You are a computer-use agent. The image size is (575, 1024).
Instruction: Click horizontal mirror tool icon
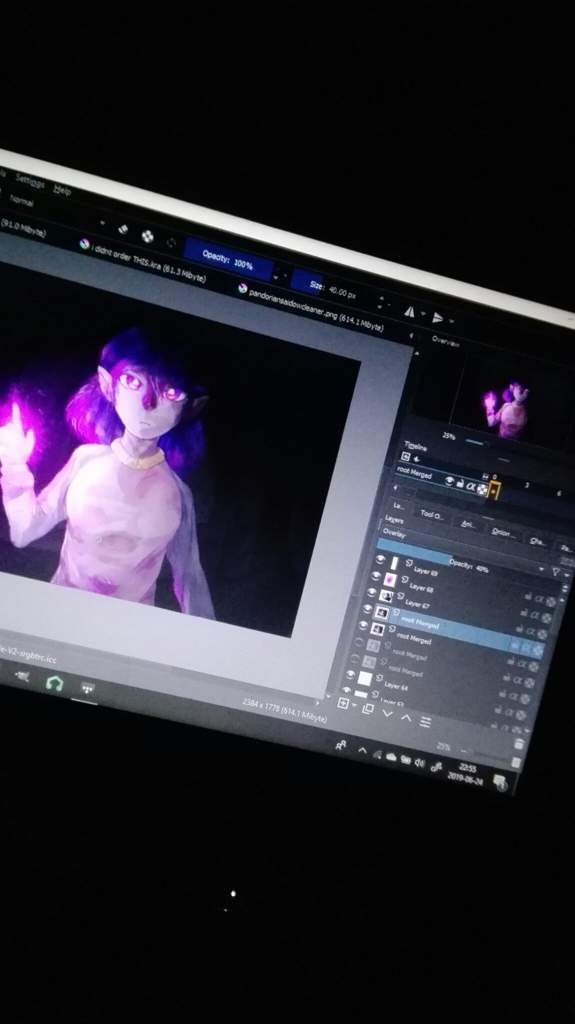click(410, 312)
